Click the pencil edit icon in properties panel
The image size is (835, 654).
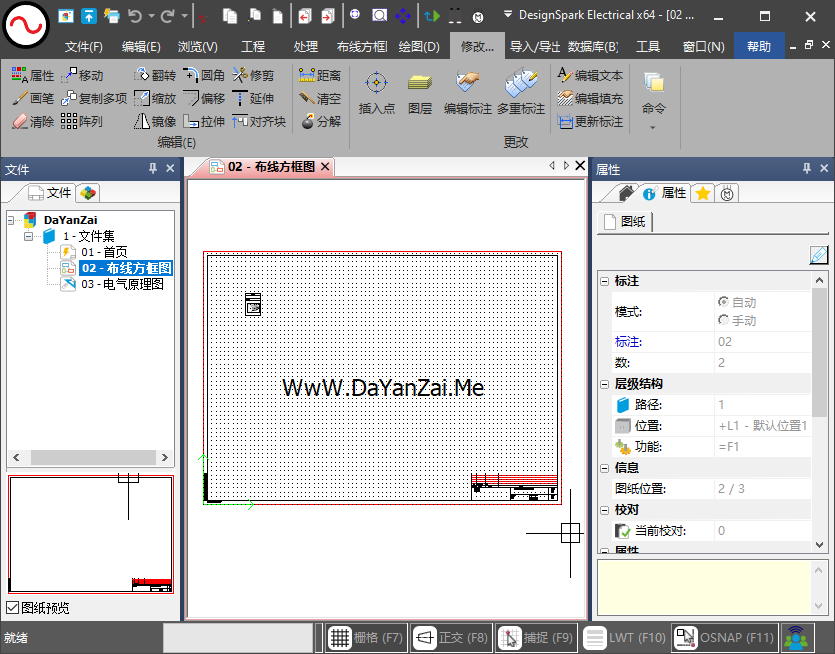point(818,255)
